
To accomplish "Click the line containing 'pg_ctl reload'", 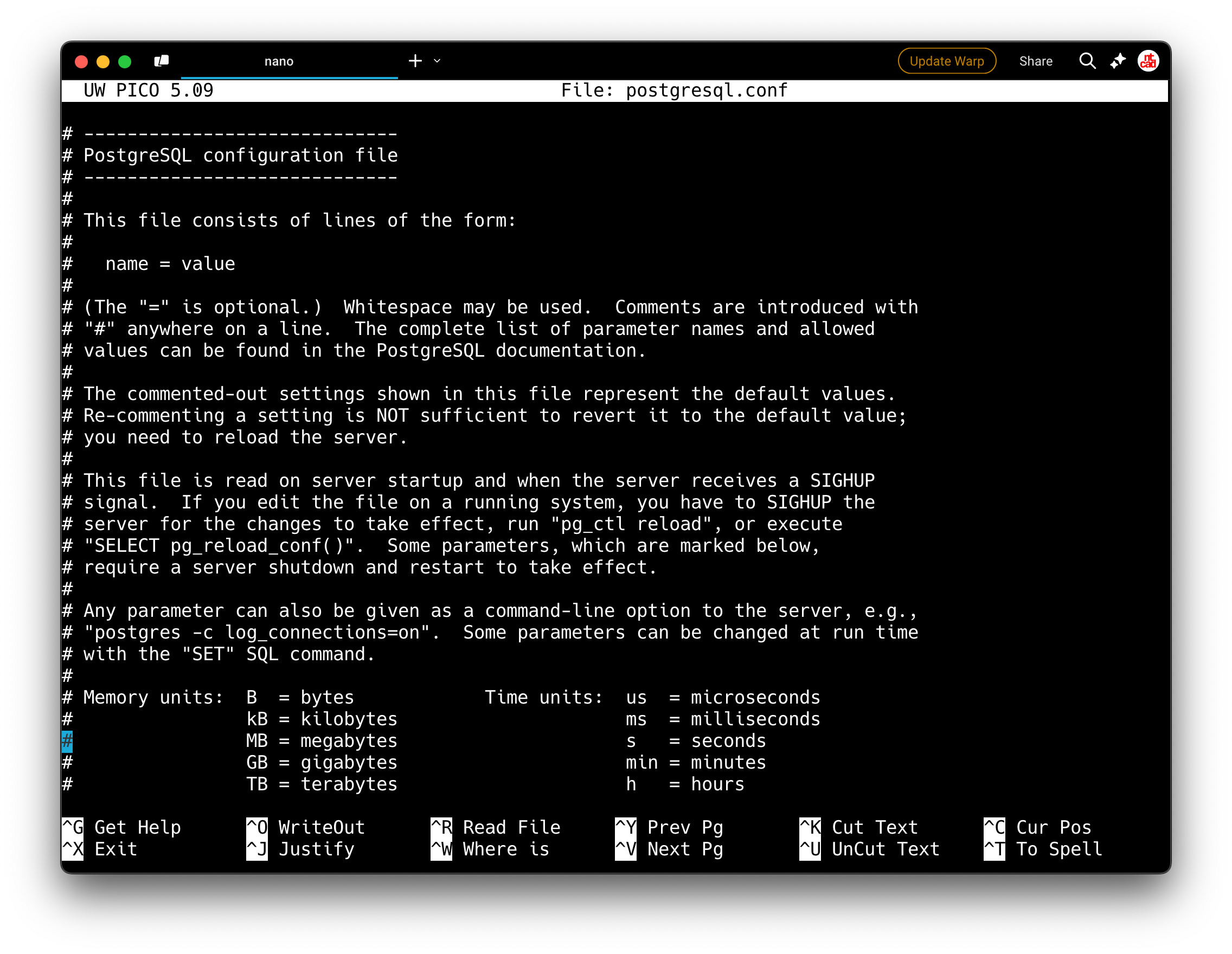I will 452,524.
